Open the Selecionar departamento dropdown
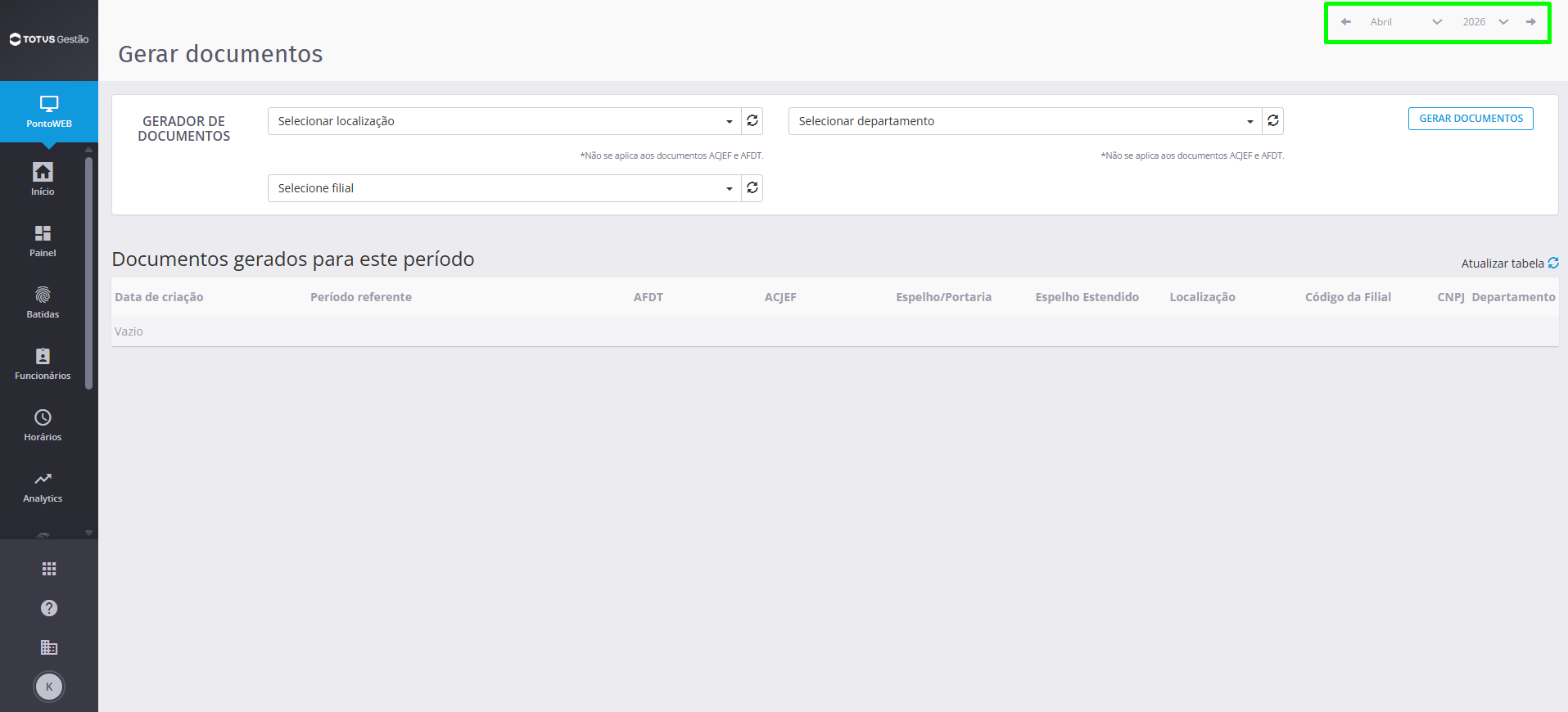The width and height of the screenshot is (1568, 712). (1025, 121)
